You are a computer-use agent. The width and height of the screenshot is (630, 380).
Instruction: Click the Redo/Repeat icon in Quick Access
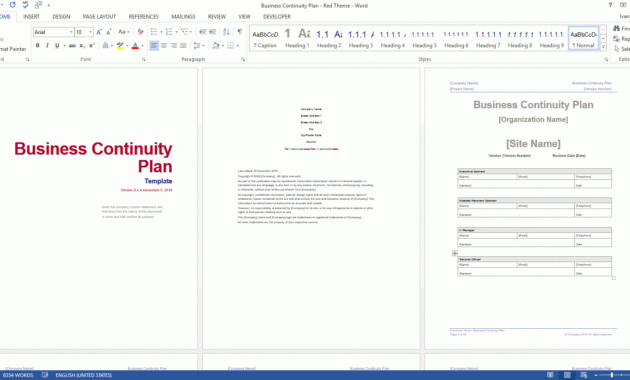coord(12,5)
